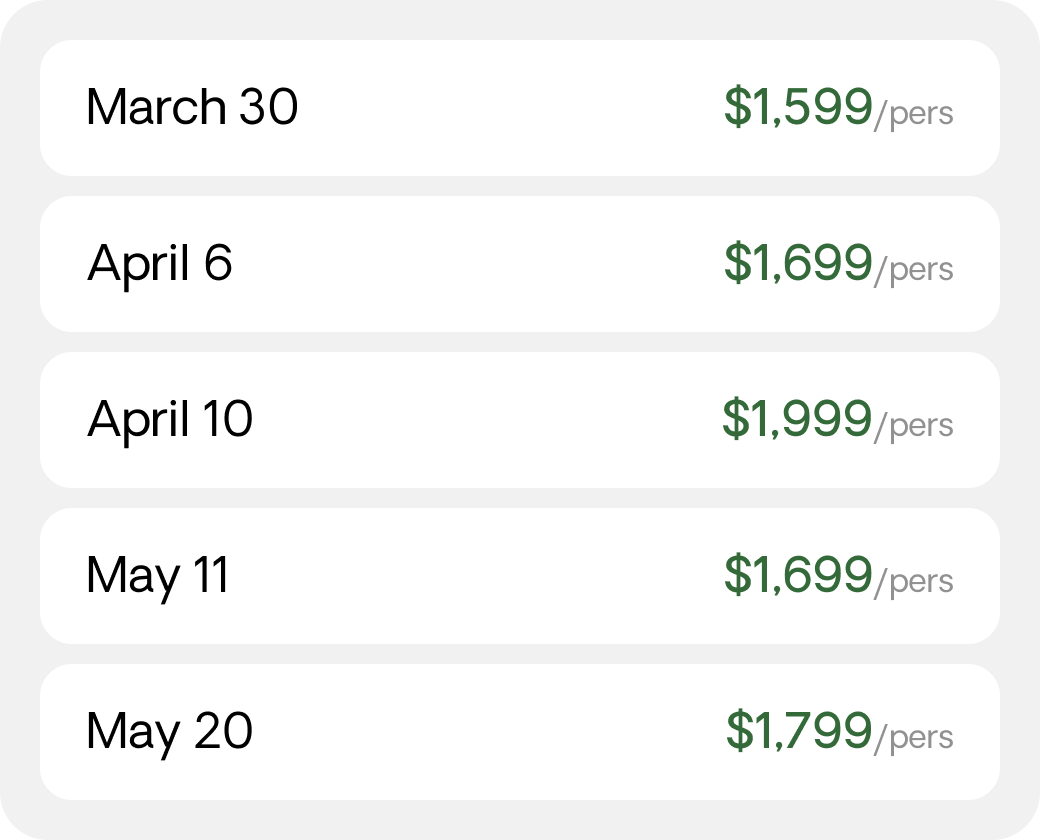
Task: Click /pers text beside $1,599
Action: tap(914, 114)
